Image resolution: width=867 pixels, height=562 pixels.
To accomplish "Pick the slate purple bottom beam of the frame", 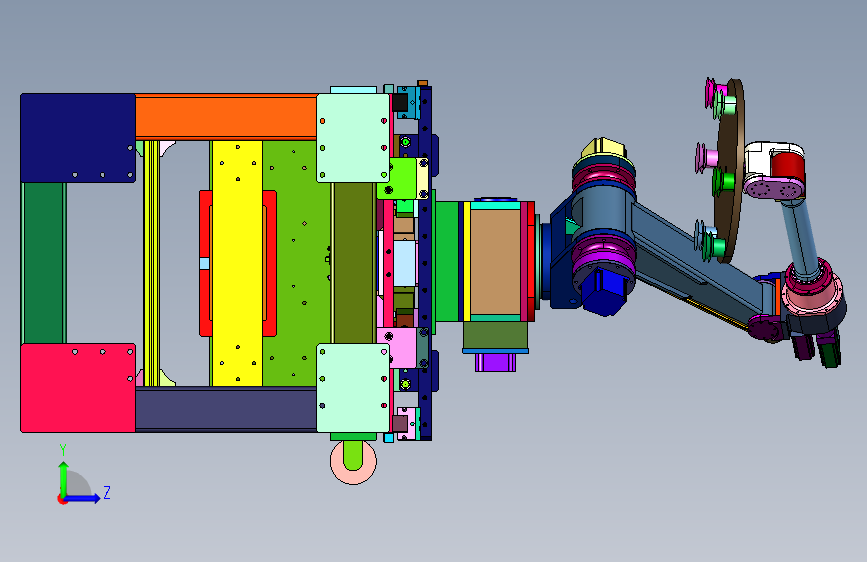I will click(226, 409).
